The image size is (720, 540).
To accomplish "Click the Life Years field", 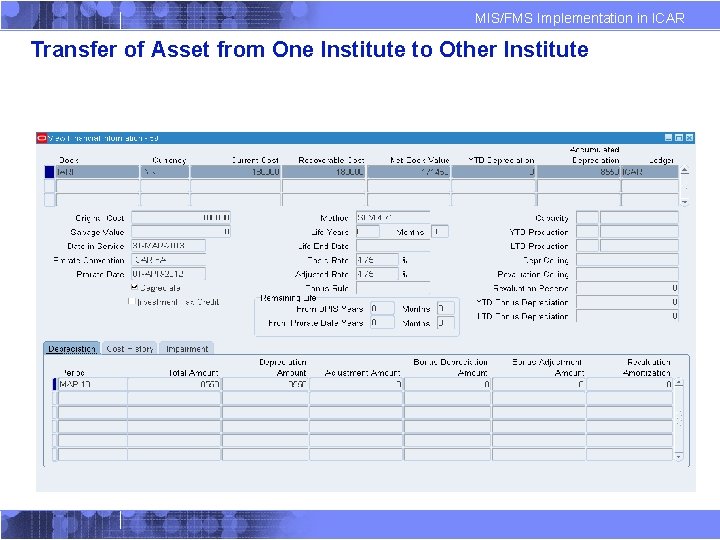I will coord(368,232).
